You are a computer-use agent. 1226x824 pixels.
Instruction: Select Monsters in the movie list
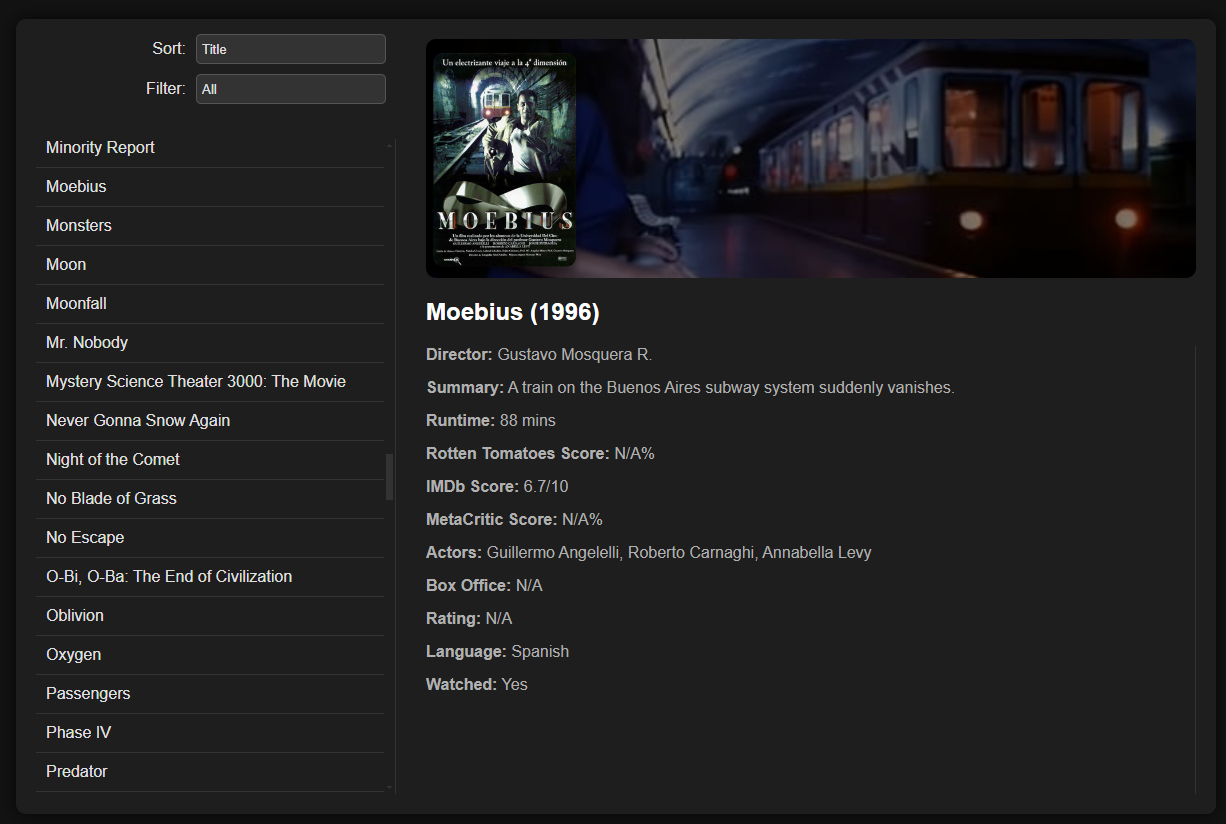click(x=210, y=226)
